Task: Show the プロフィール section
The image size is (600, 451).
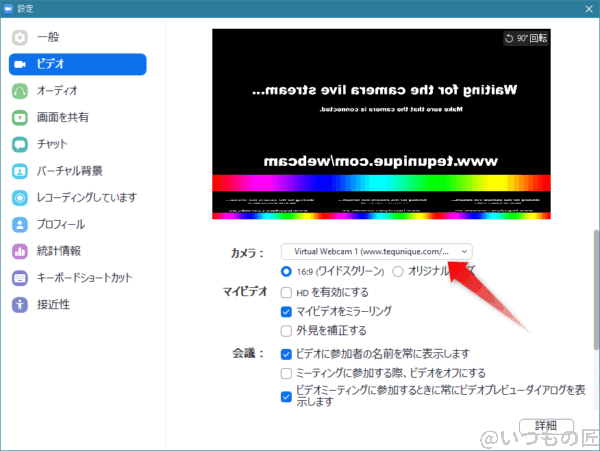Action: coord(61,225)
